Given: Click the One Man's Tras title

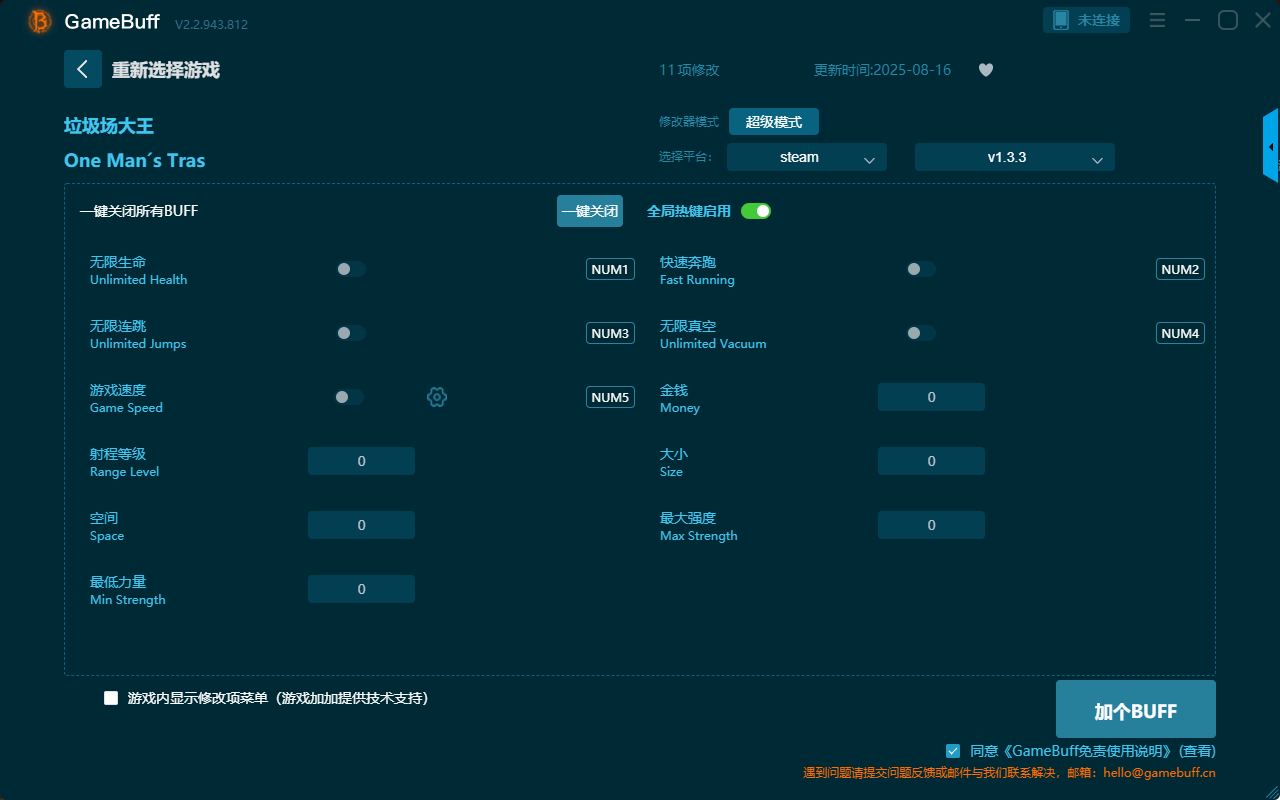Looking at the screenshot, I should 135,160.
